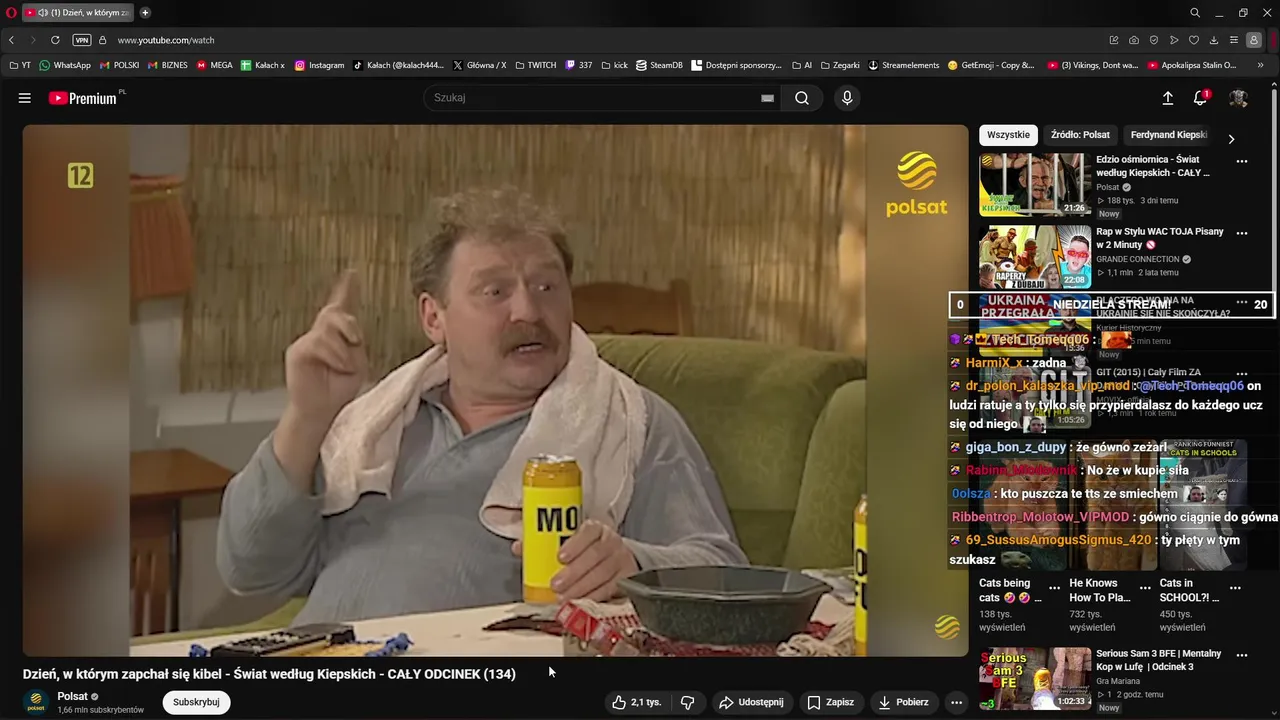Open the Polsat channel name link
The height and width of the screenshot is (720, 1280).
coord(72,696)
